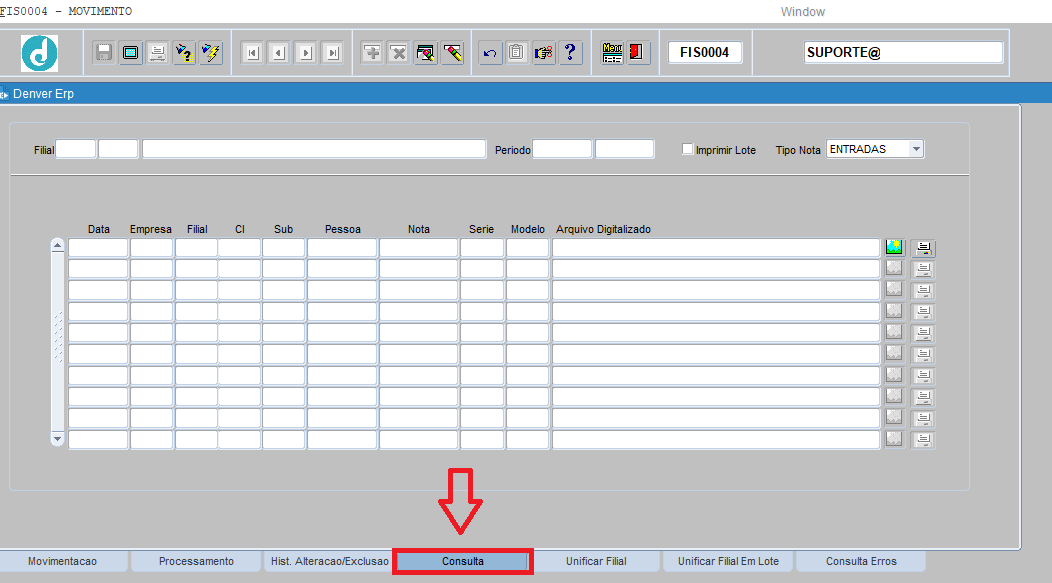Screen dimensions: 1052x583
Task: Click the first Periodo input field
Action: (562, 149)
